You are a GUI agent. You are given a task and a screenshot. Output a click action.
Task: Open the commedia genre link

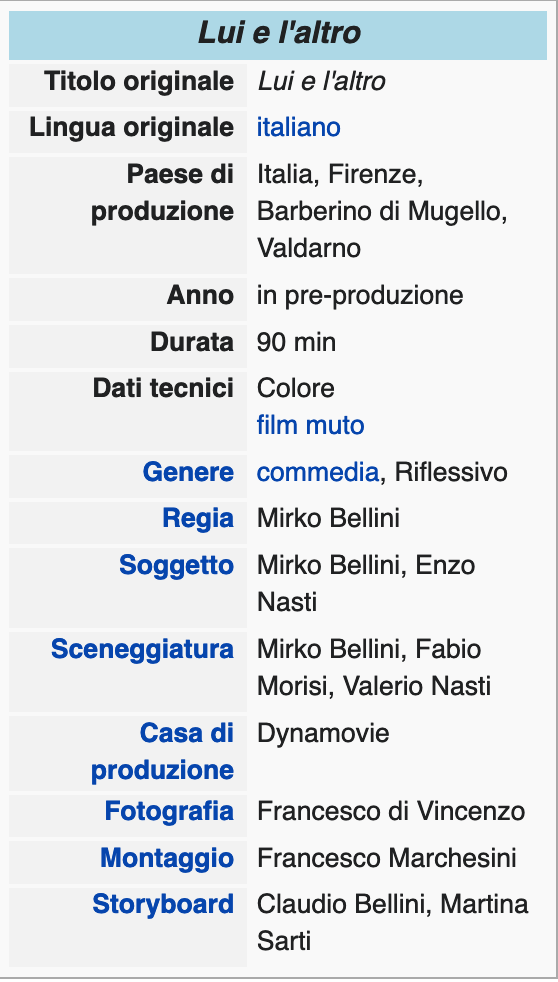pyautogui.click(x=318, y=472)
